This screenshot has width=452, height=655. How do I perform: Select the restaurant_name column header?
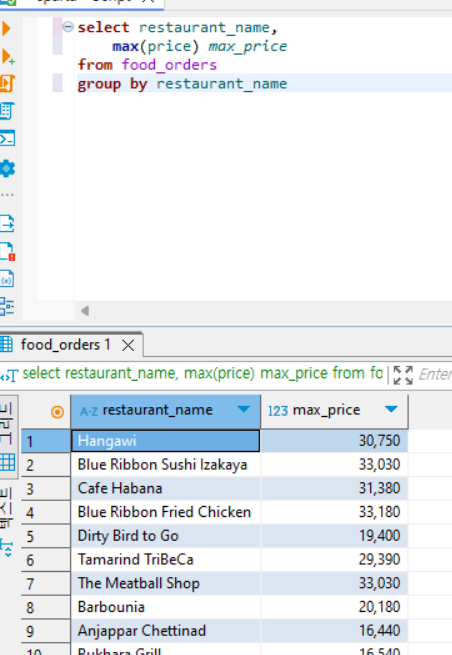[x=165, y=411]
